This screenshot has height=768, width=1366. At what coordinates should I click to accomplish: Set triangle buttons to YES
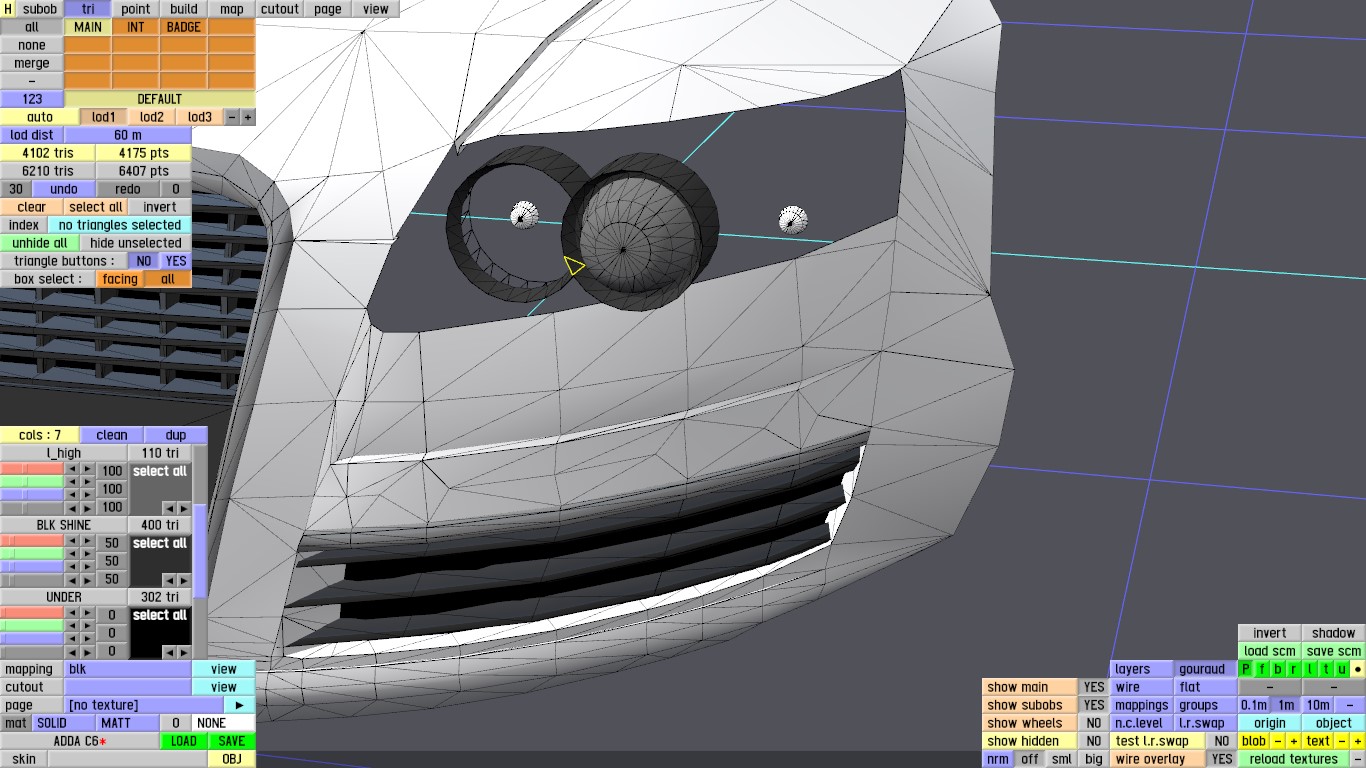(176, 261)
